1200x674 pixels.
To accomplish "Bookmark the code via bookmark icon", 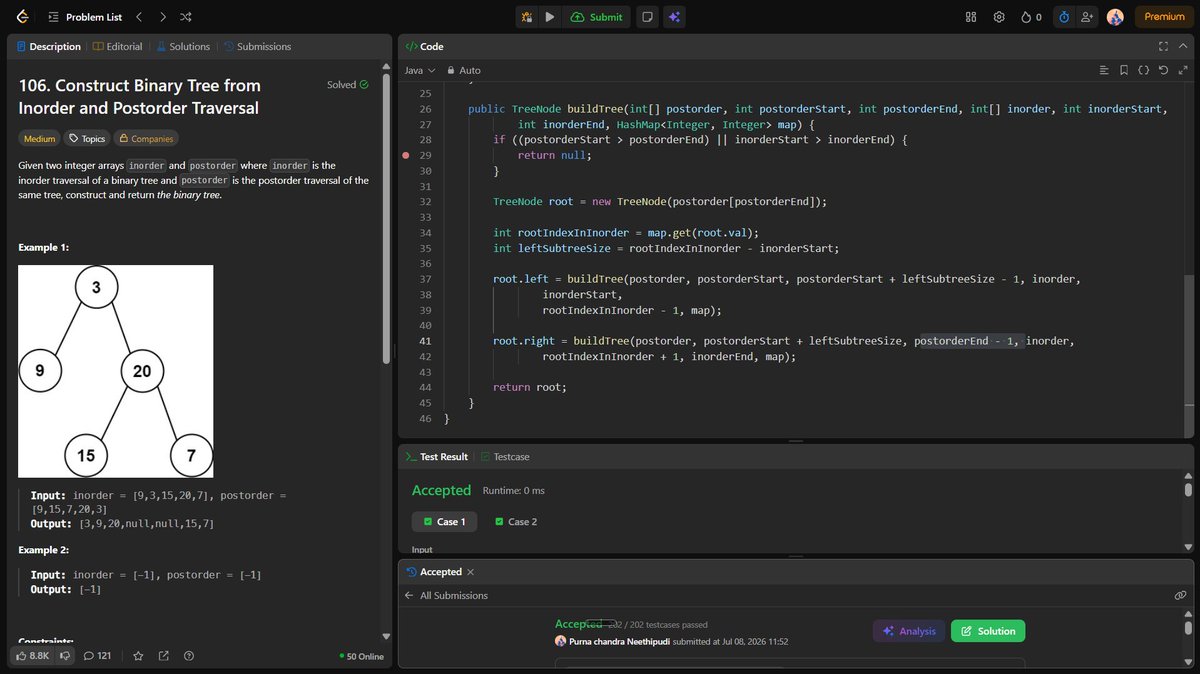I will (x=1124, y=70).
